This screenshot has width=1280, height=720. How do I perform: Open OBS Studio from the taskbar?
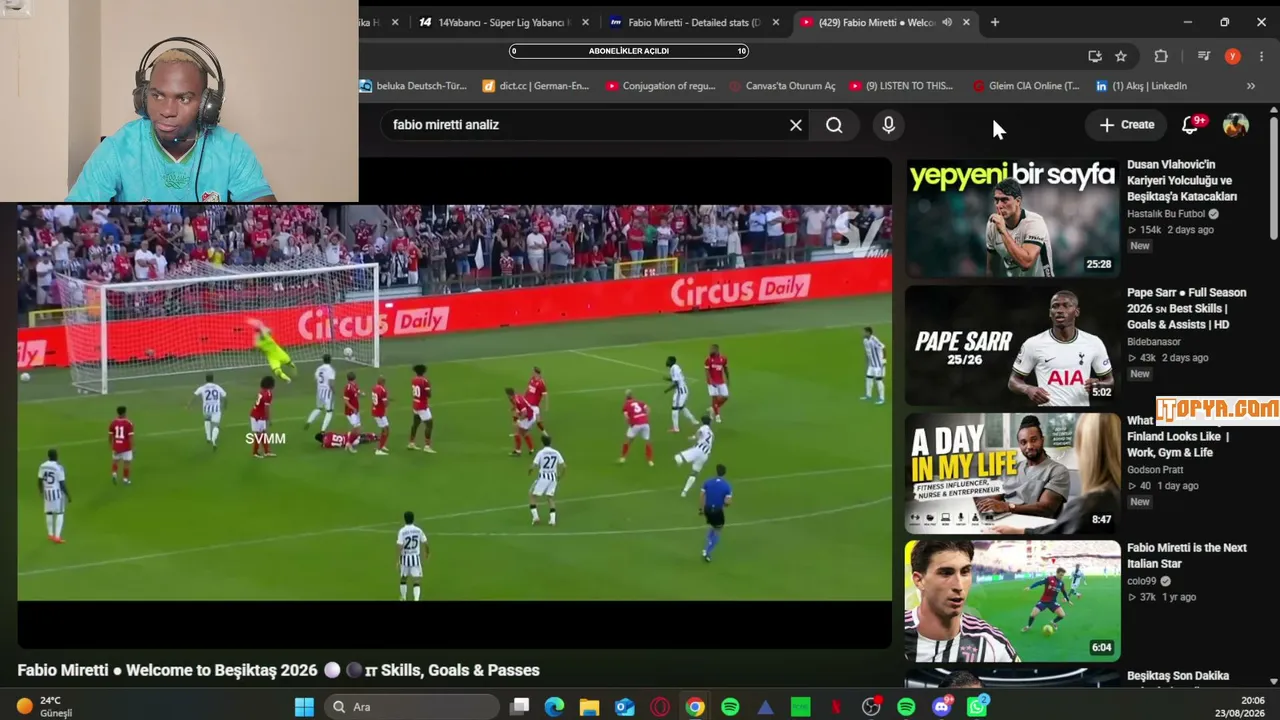click(x=871, y=707)
